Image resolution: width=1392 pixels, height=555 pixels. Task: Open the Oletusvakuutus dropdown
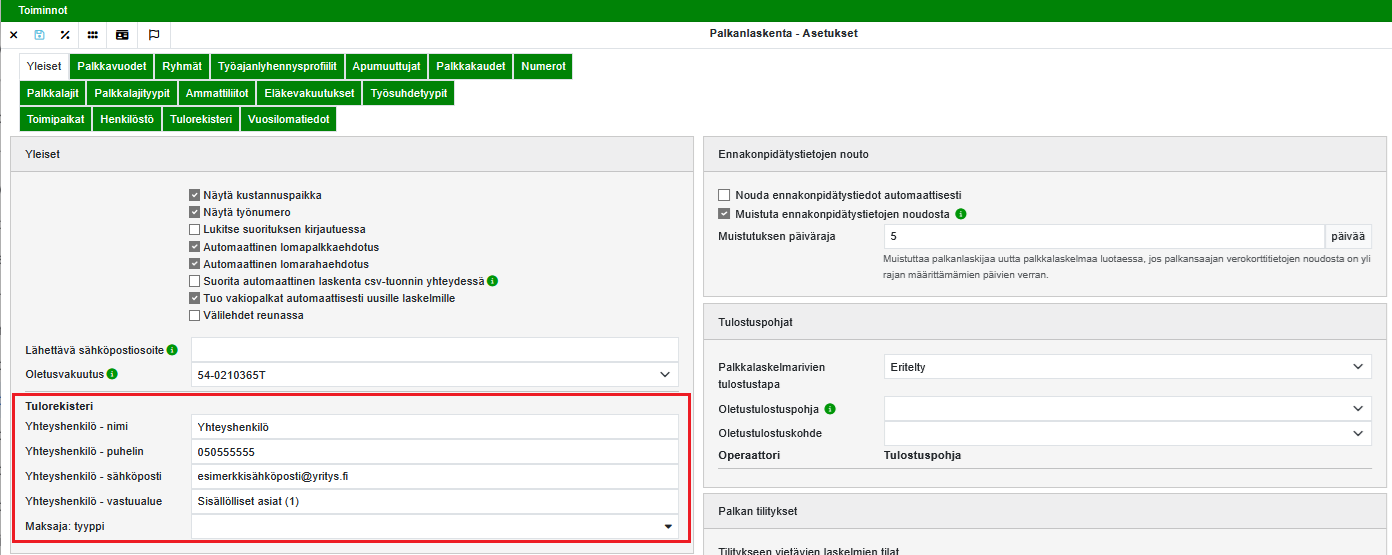[434, 374]
